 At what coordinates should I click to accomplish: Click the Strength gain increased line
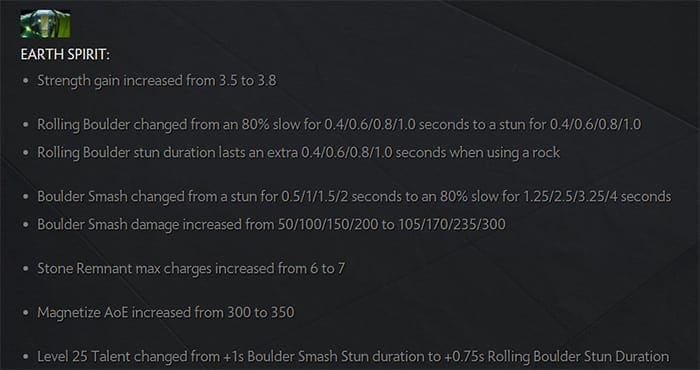tap(157, 81)
